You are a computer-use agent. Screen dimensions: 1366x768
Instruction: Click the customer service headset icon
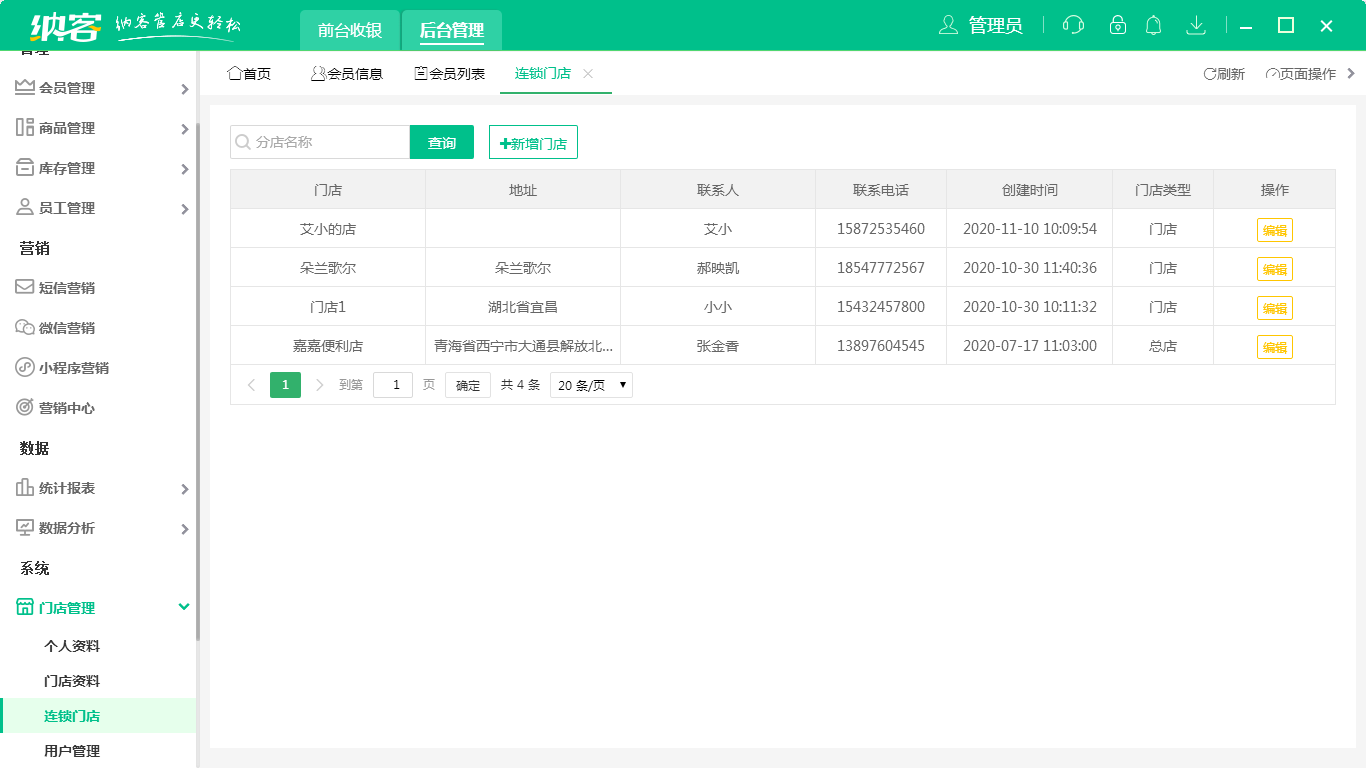click(x=1073, y=25)
